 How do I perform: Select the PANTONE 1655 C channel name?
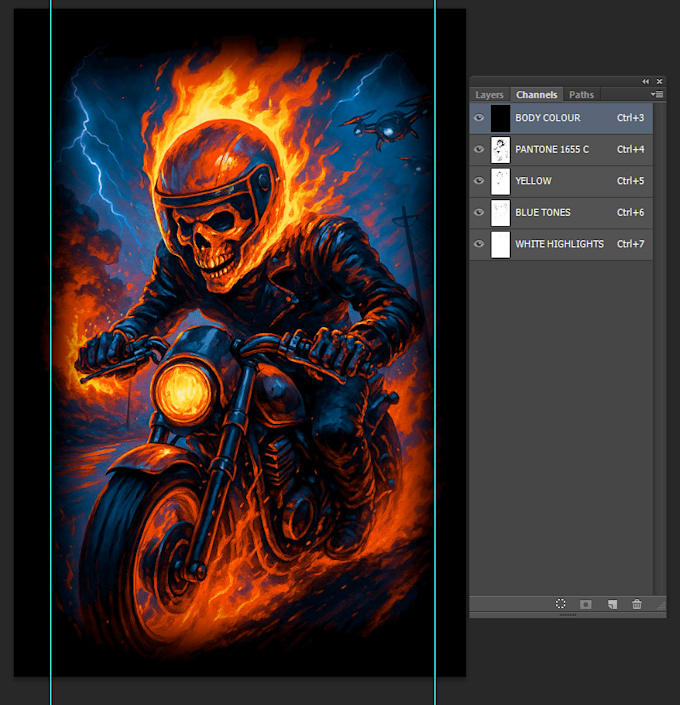pos(552,149)
